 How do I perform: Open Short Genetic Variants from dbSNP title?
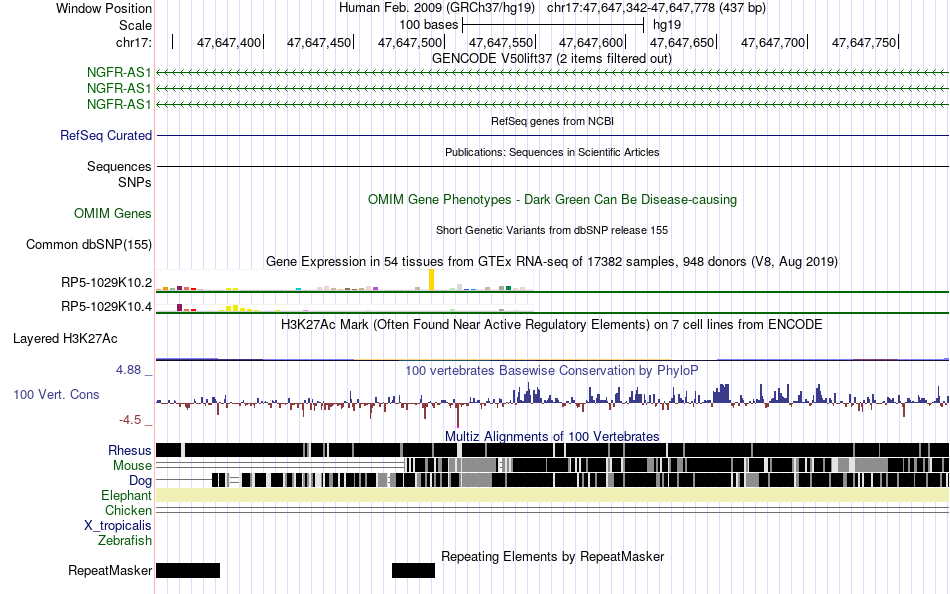pyautogui.click(x=552, y=230)
